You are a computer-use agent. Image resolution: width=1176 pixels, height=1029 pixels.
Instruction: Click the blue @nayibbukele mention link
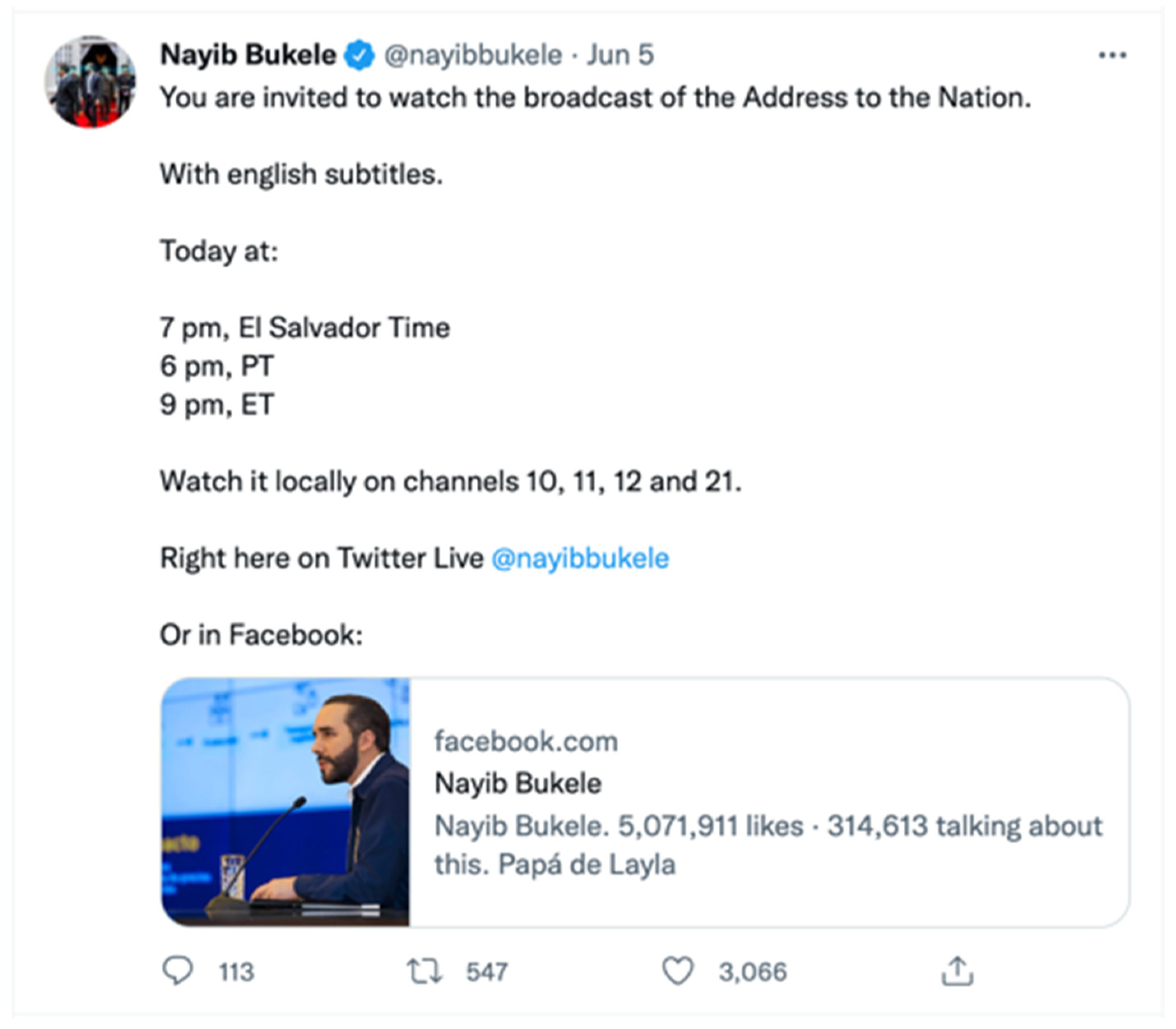(x=580, y=558)
